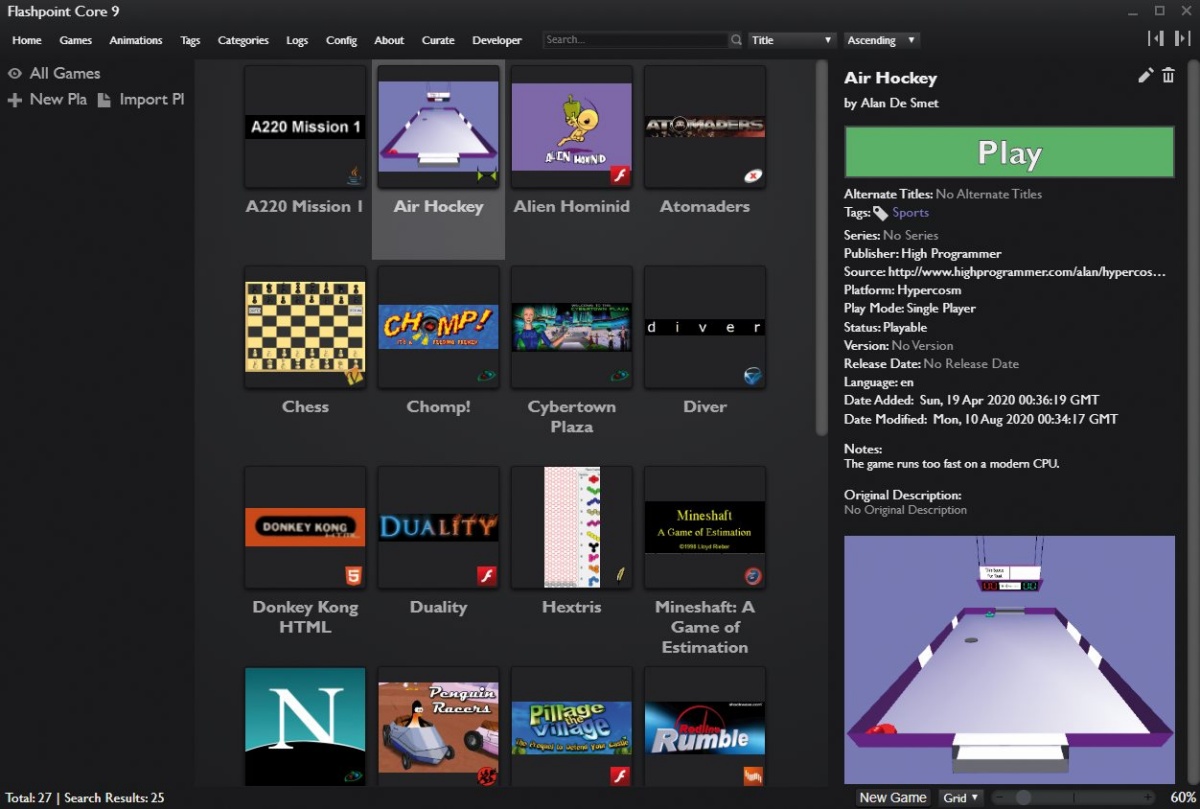Toggle right sidebar with collapse icon
Image resolution: width=1200 pixels, height=809 pixels.
[1182, 38]
